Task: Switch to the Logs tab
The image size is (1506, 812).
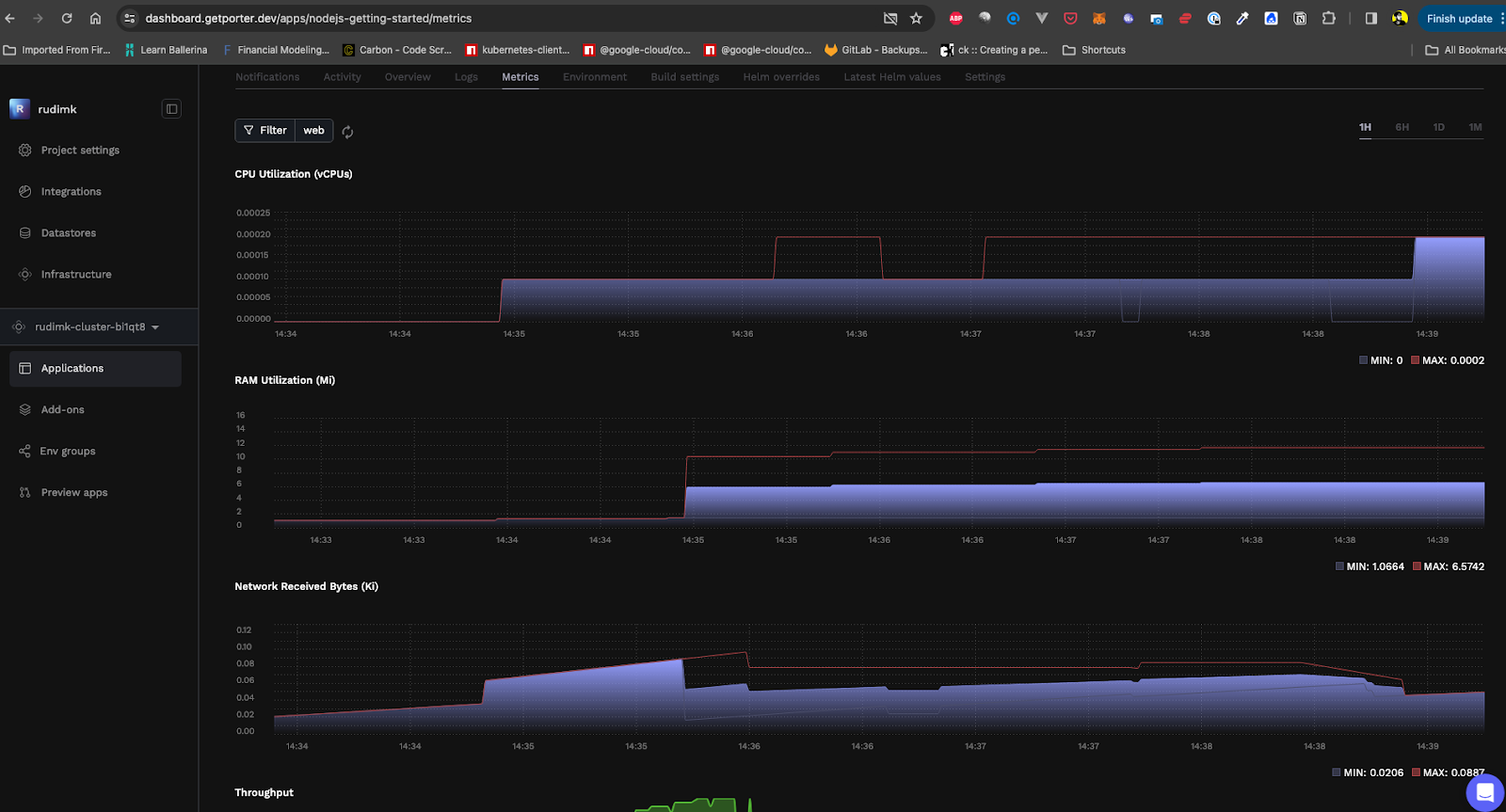Action: (466, 77)
